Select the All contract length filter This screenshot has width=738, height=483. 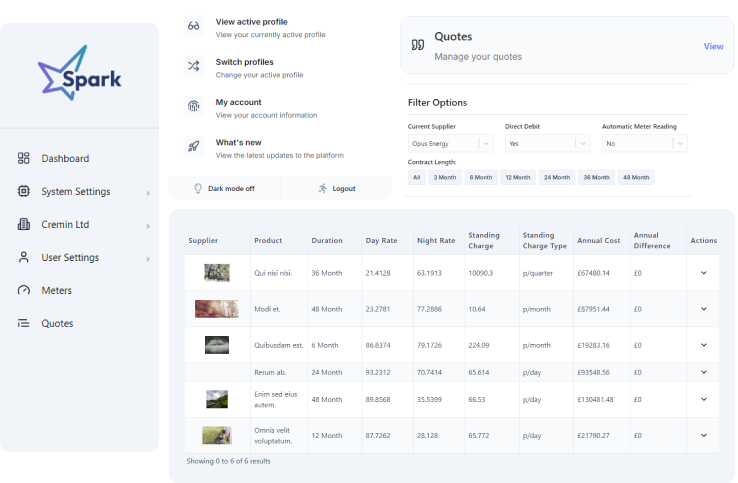pyautogui.click(x=416, y=177)
